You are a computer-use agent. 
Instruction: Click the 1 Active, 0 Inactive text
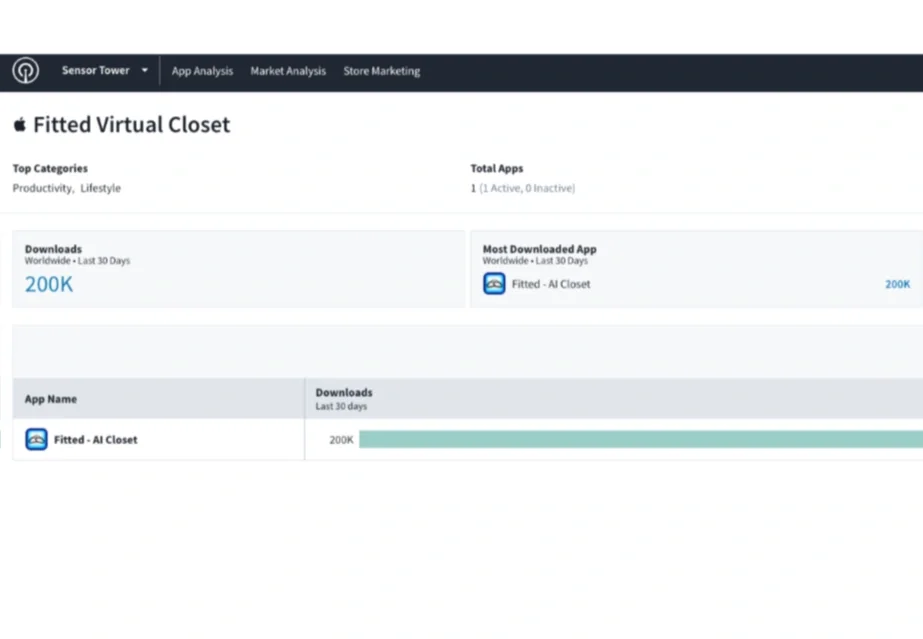(x=527, y=188)
